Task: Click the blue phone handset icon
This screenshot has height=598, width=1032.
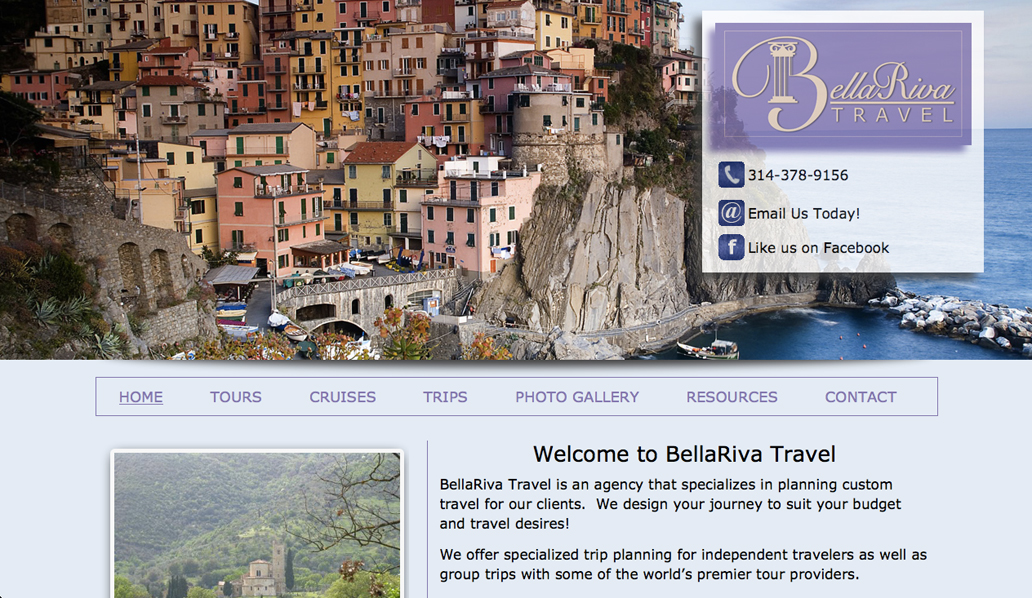Action: click(731, 175)
